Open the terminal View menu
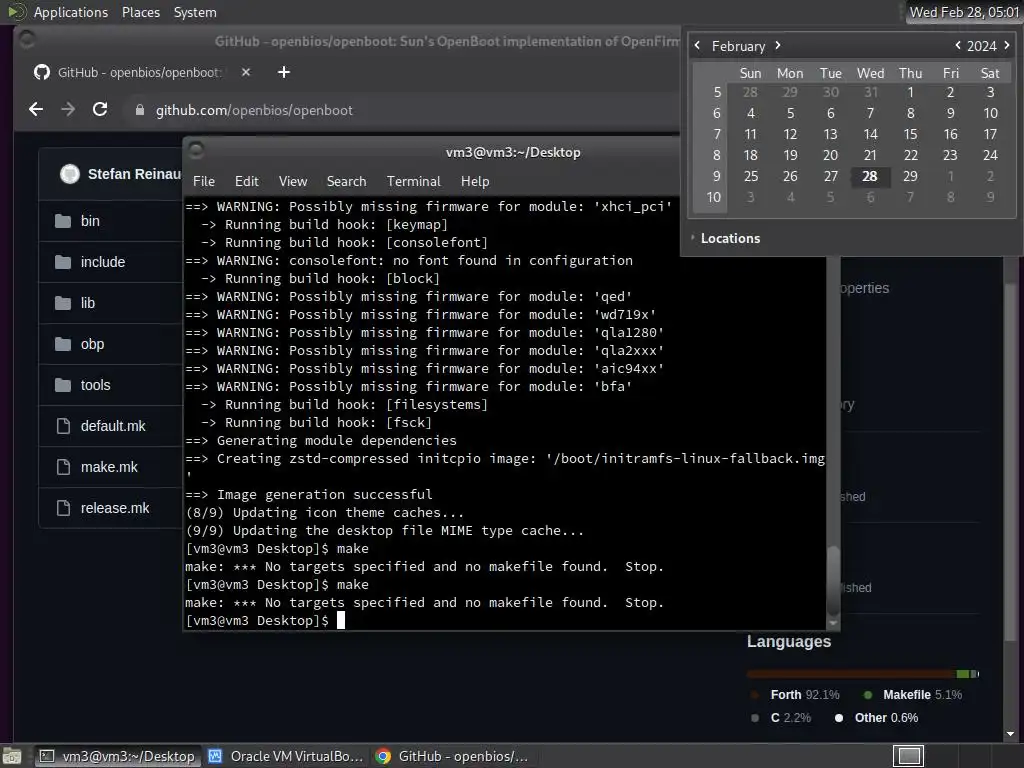 tap(293, 182)
